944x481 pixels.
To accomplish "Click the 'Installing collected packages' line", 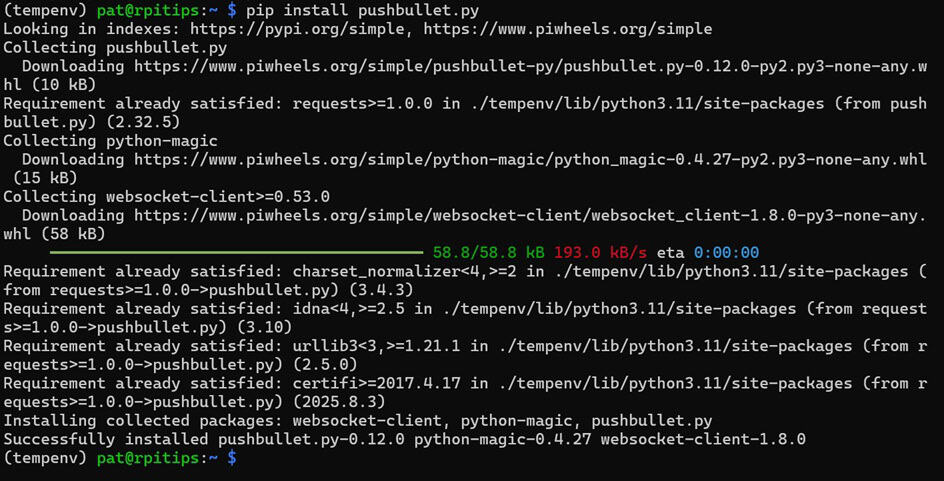I will pyautogui.click(x=357, y=420).
